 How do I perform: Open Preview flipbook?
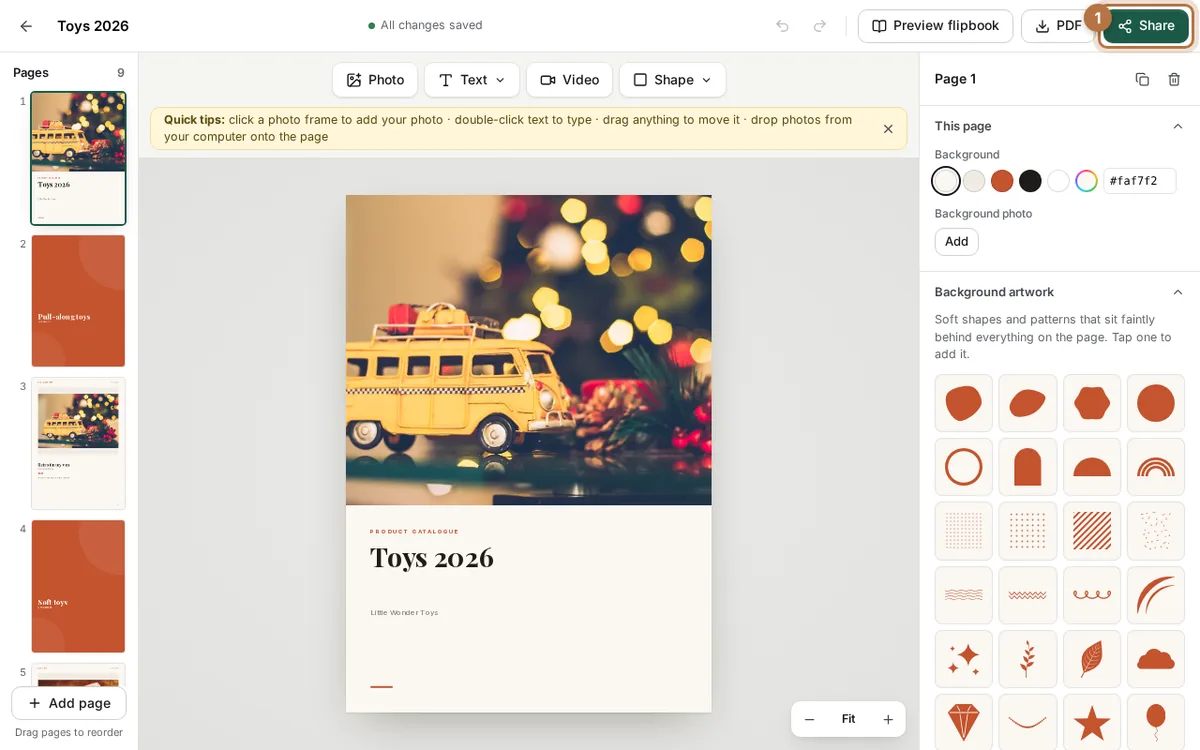tap(935, 26)
